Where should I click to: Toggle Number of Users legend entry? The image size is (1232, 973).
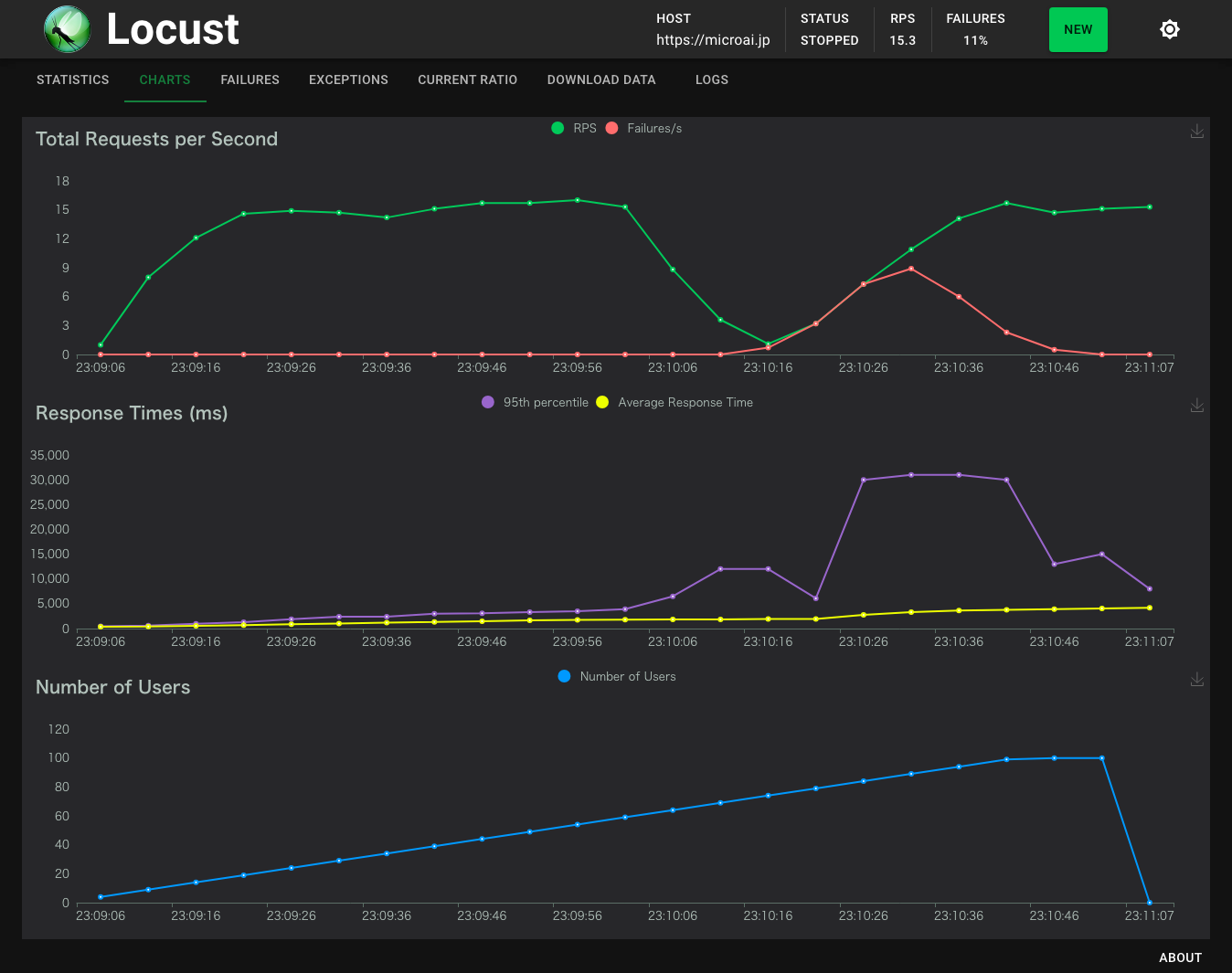click(x=617, y=677)
